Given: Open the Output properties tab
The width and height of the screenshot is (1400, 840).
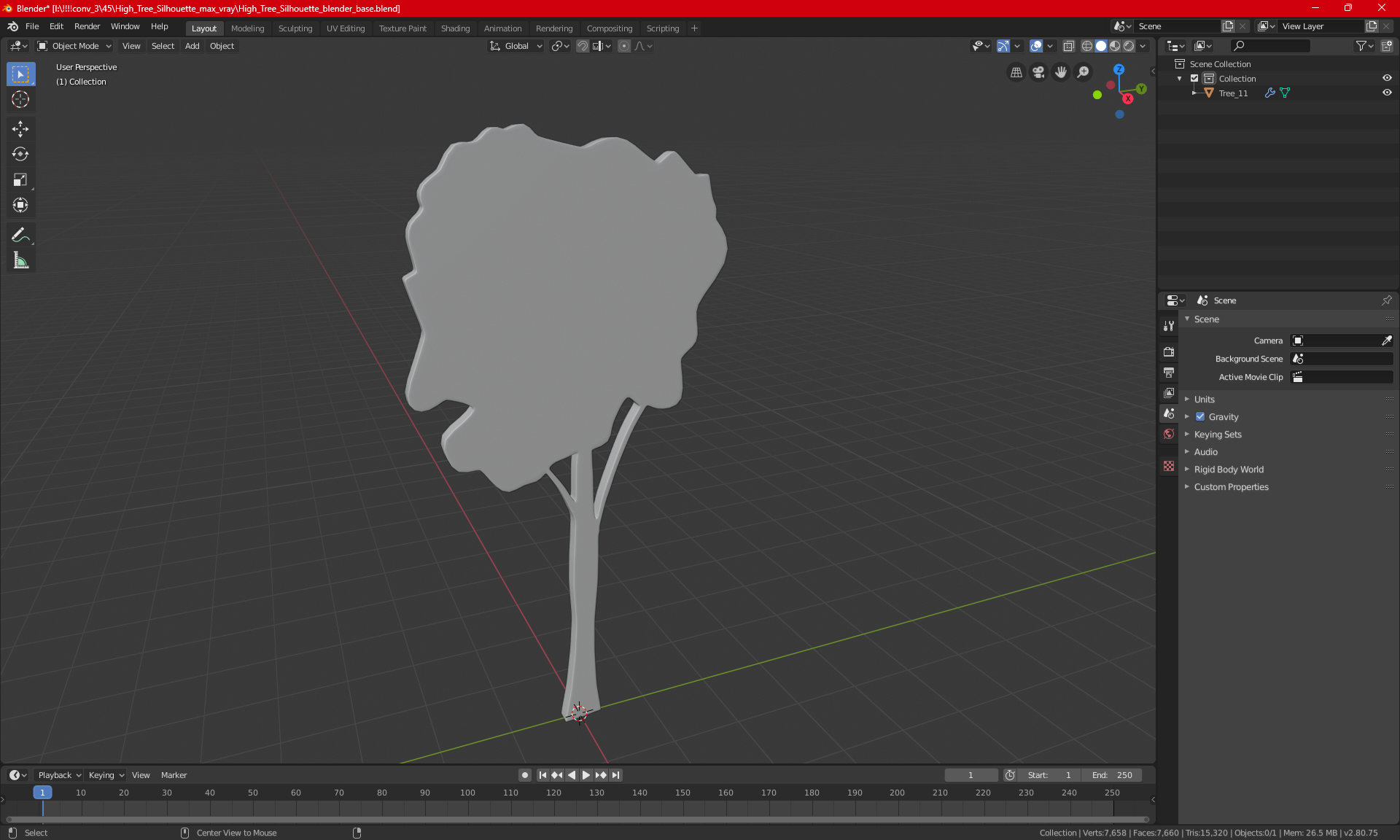Looking at the screenshot, I should (x=1169, y=373).
